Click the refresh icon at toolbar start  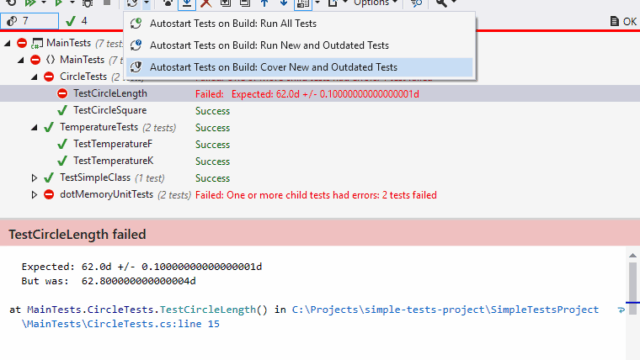pos(11,3)
